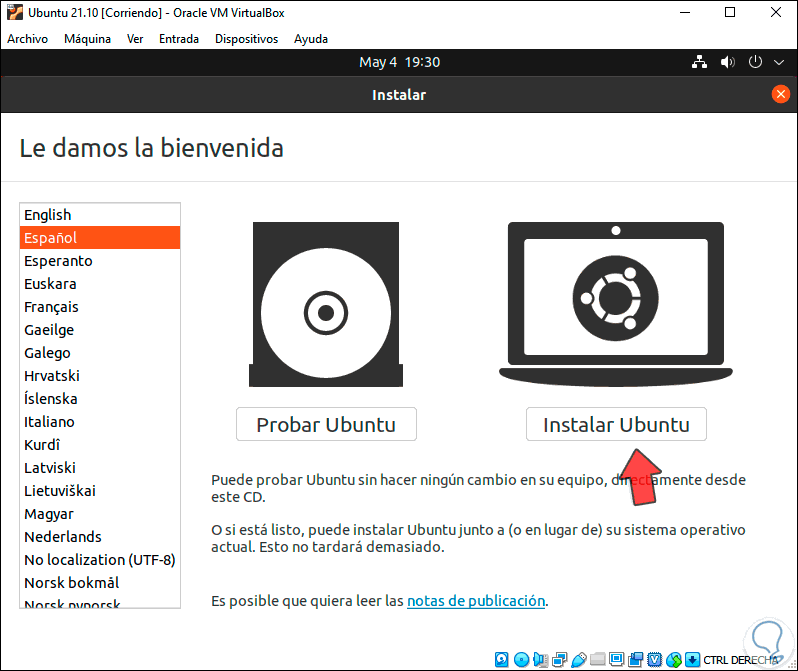Select Galego in the language list
Screen dimensions: 798x671
point(100,353)
